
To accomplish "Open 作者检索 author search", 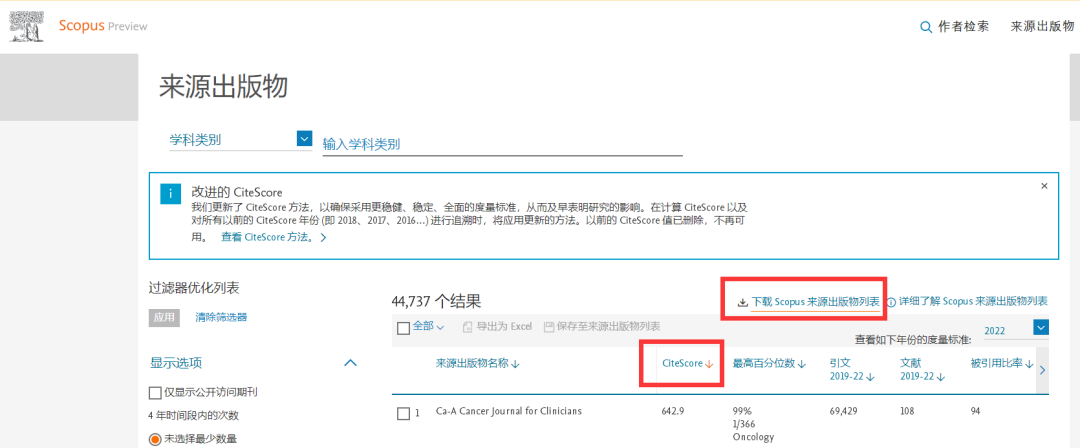I will (964, 27).
